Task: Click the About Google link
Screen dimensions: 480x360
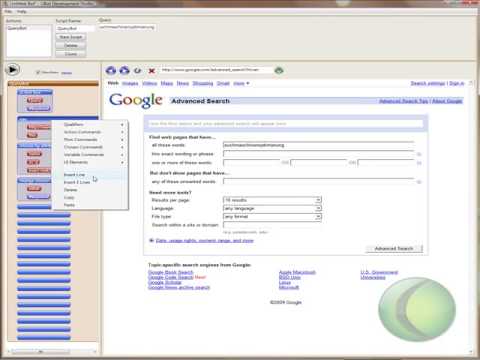Action: [447, 101]
